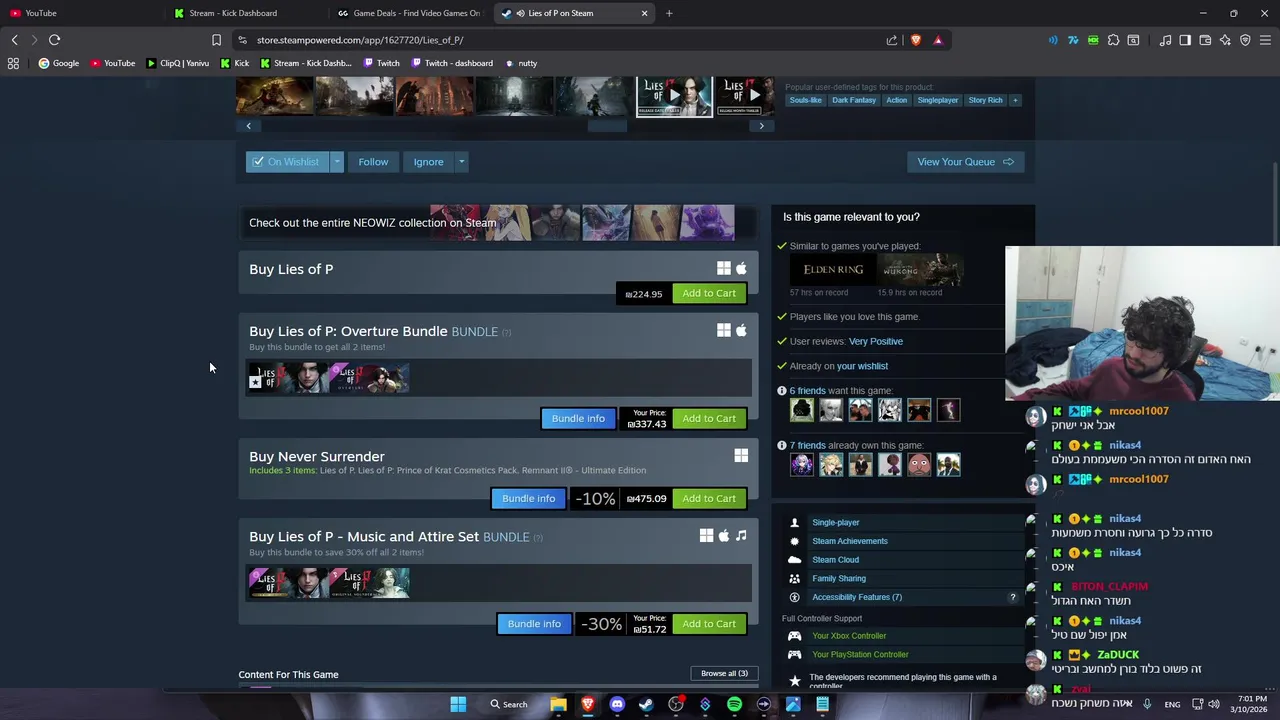Open the your wishlist link
This screenshot has height=720, width=1280.
click(862, 366)
